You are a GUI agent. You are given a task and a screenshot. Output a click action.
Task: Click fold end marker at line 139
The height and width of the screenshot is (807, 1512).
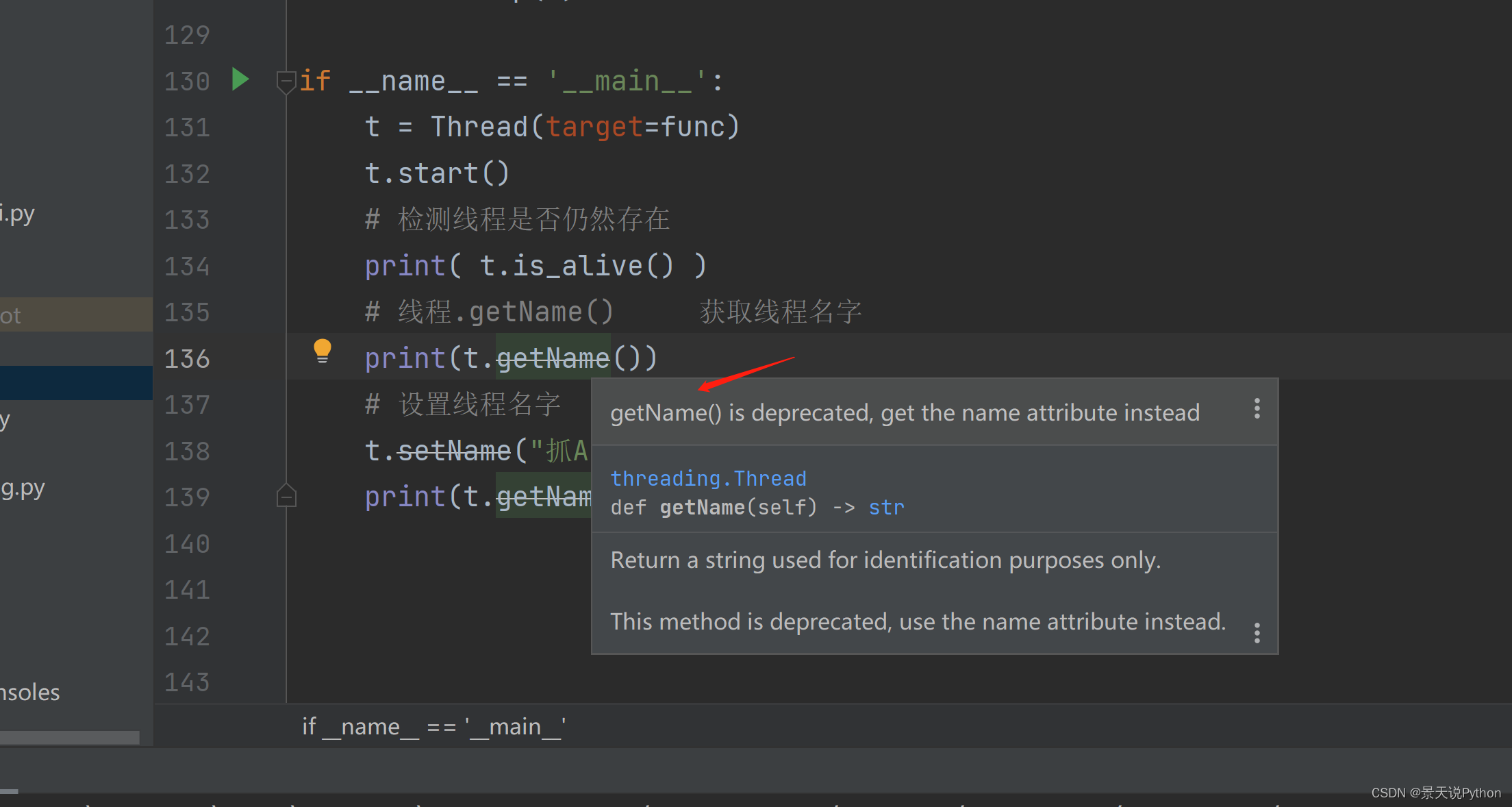pos(286,495)
